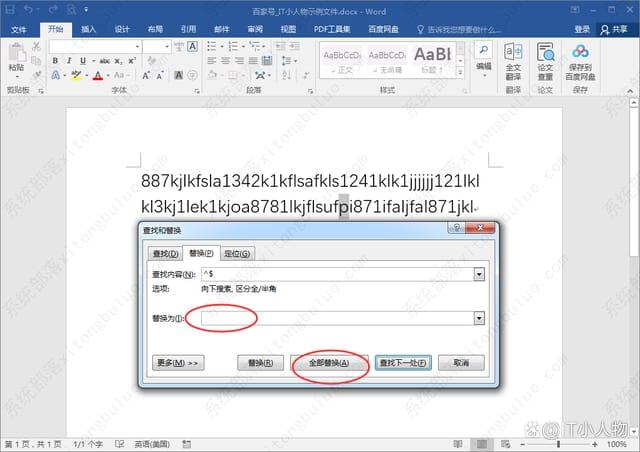Expand the Replace with (替换为) dropdown
The height and width of the screenshot is (452, 640).
click(479, 318)
